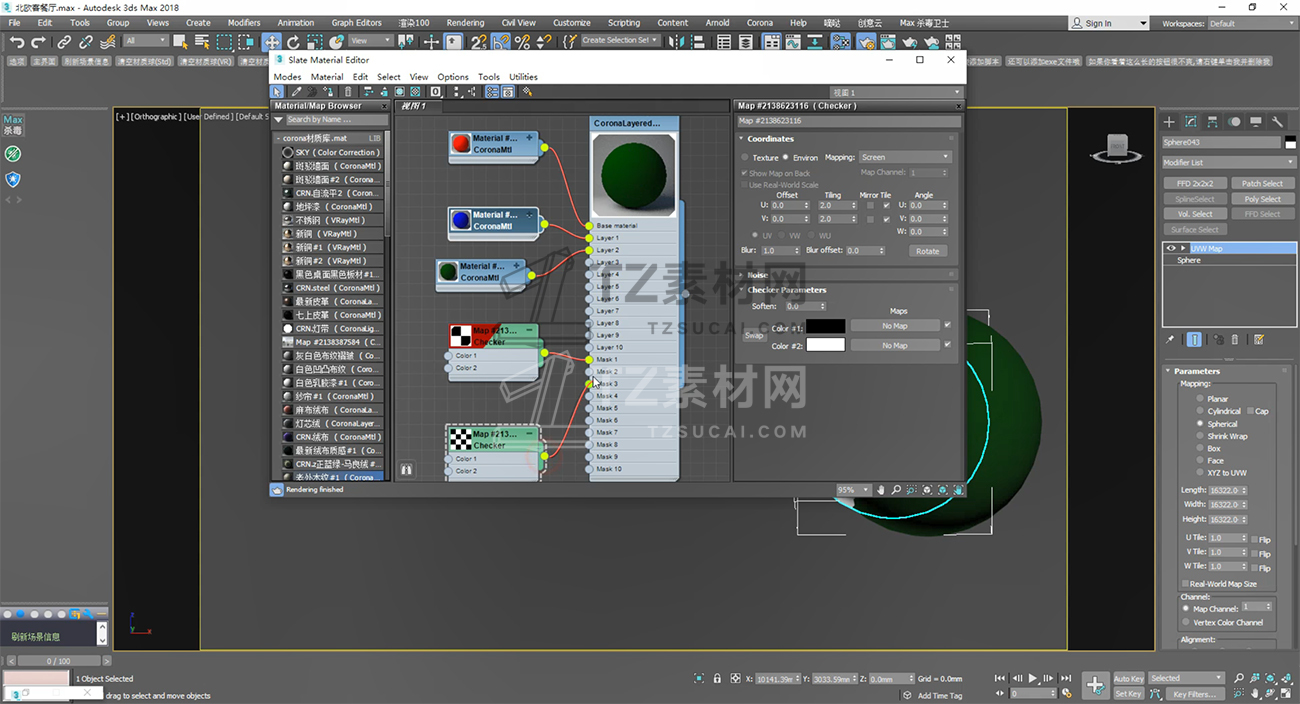
Task: Open the Hierarchy command panel tab
Action: tap(1212, 122)
